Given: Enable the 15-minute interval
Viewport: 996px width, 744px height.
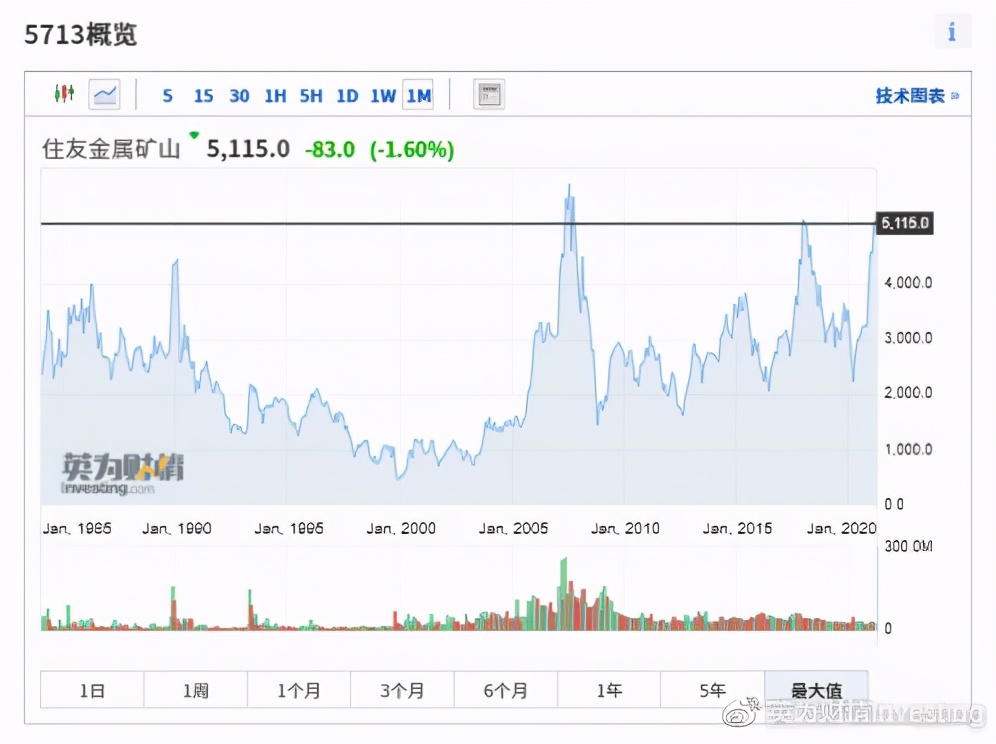Looking at the screenshot, I should click(x=203, y=96).
